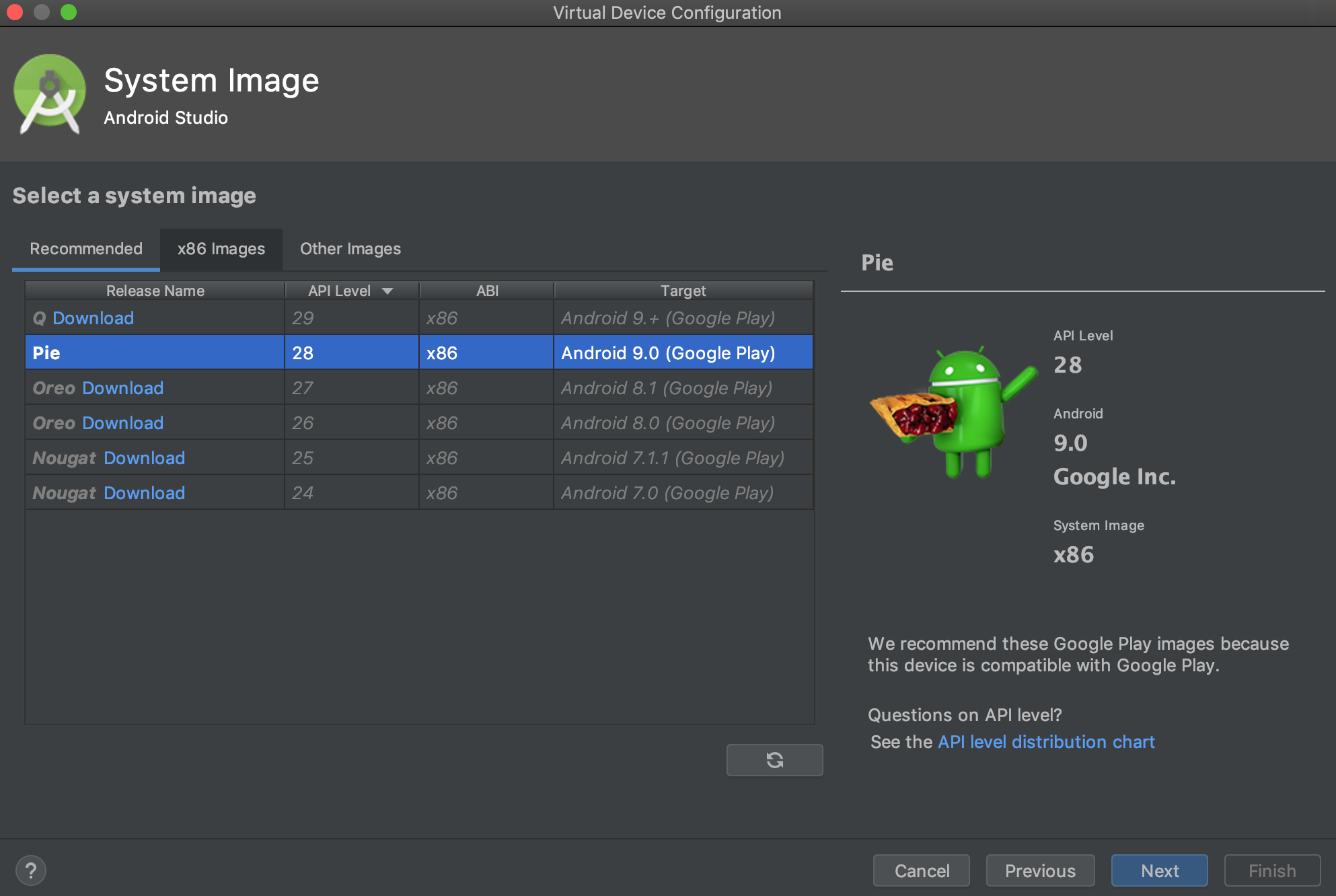Switch to the x86 Images tab

click(221, 250)
